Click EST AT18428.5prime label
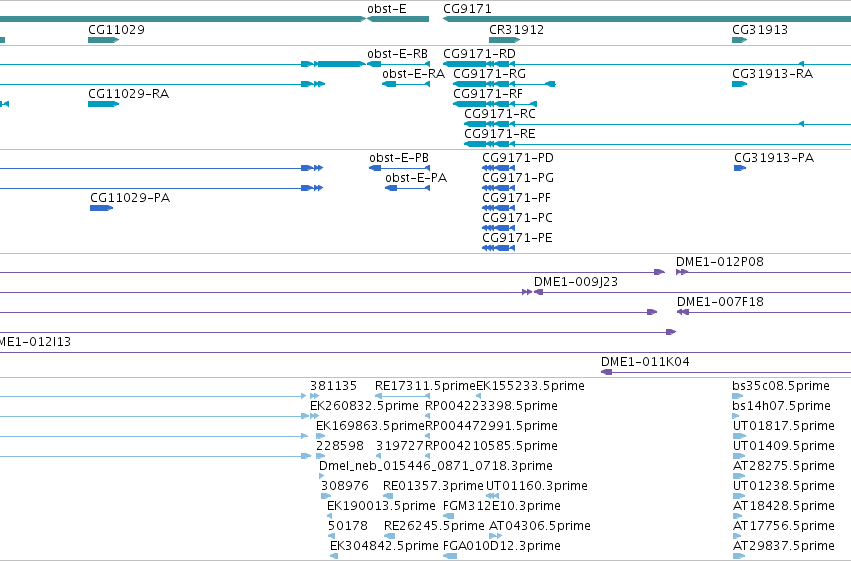The width and height of the screenshot is (851, 561). click(784, 506)
